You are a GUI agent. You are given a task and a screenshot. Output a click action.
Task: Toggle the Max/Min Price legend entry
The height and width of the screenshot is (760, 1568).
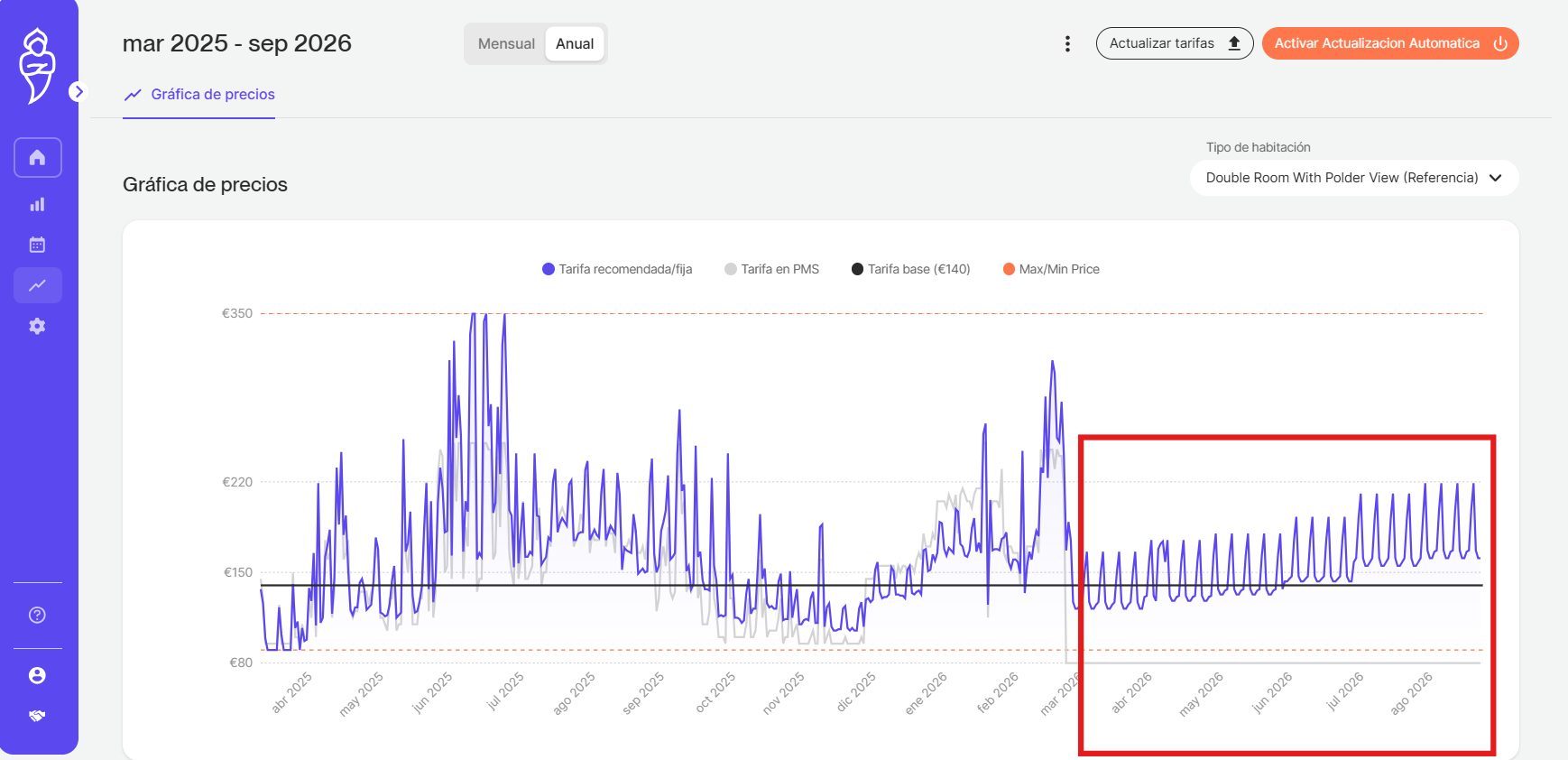click(1051, 269)
